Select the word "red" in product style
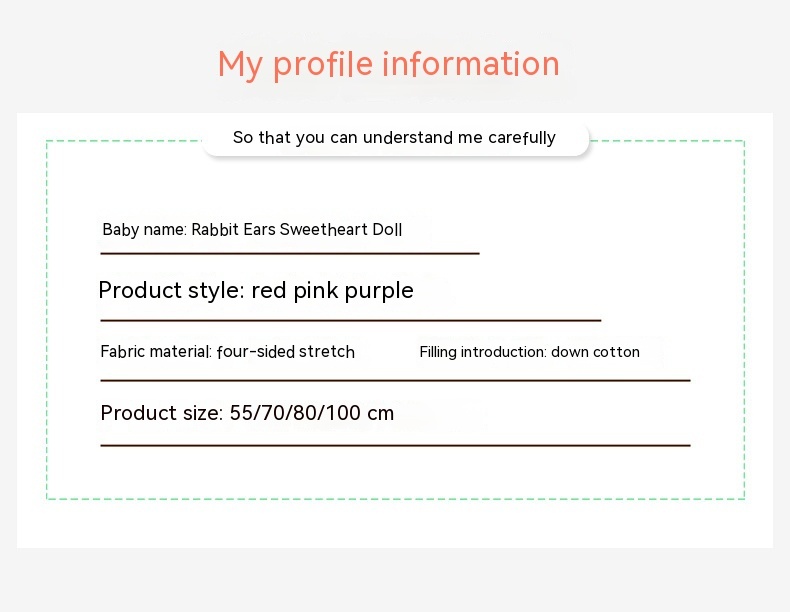Screen dimensions: 790x612 coord(269,291)
